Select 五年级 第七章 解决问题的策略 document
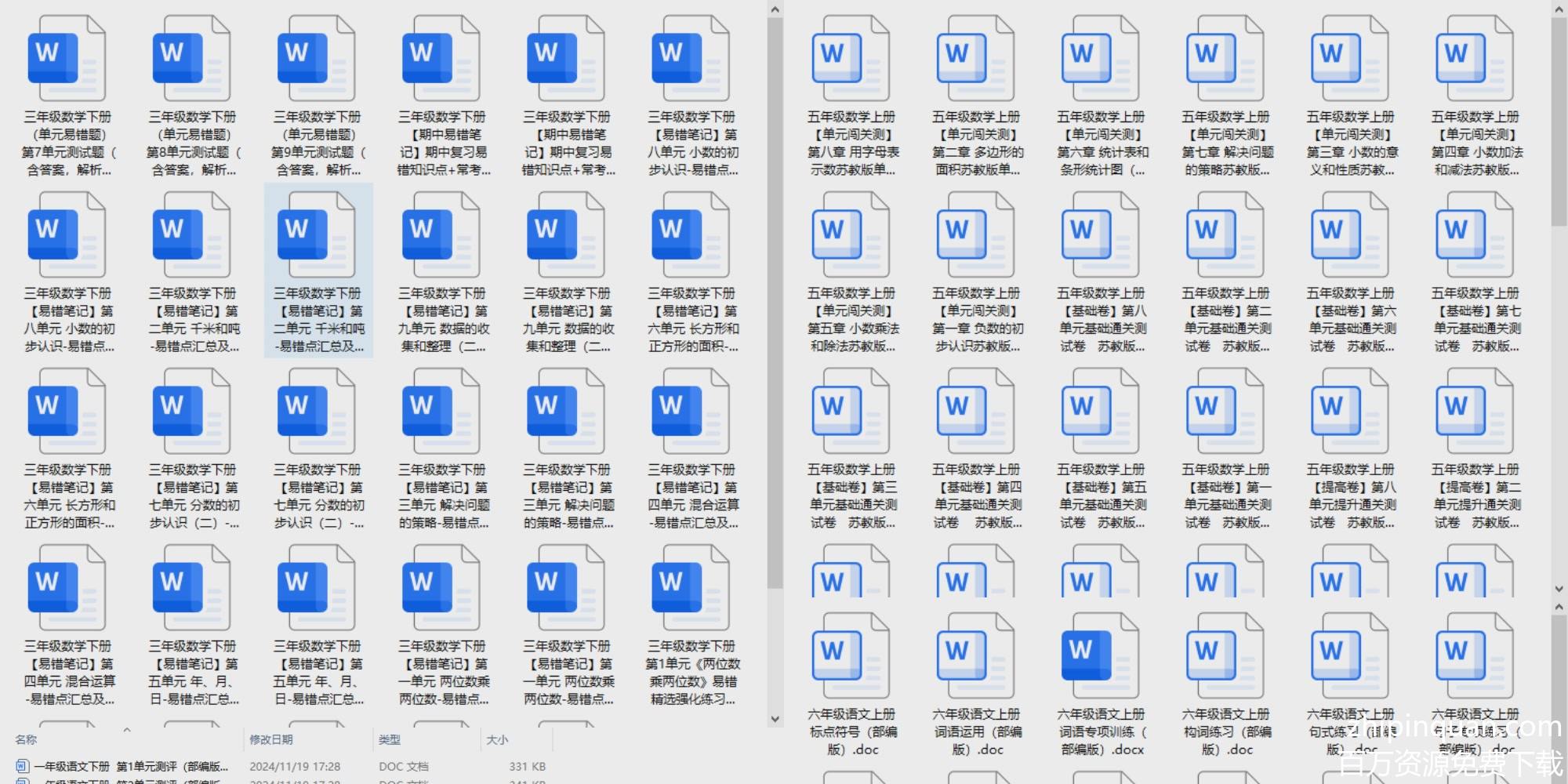Viewport: 1568px width, 784px height. coord(1226,97)
